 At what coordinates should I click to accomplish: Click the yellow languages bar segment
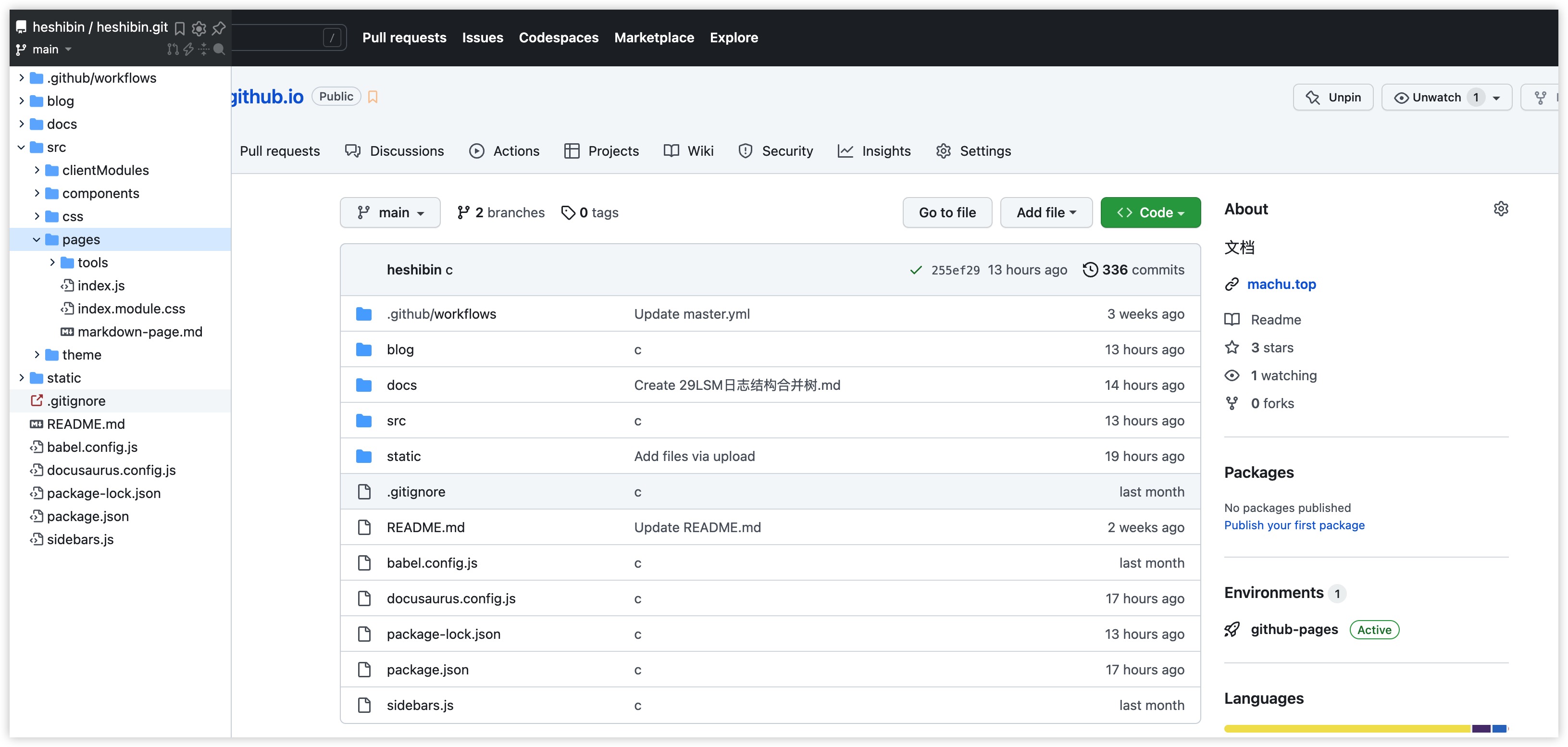(x=1346, y=728)
